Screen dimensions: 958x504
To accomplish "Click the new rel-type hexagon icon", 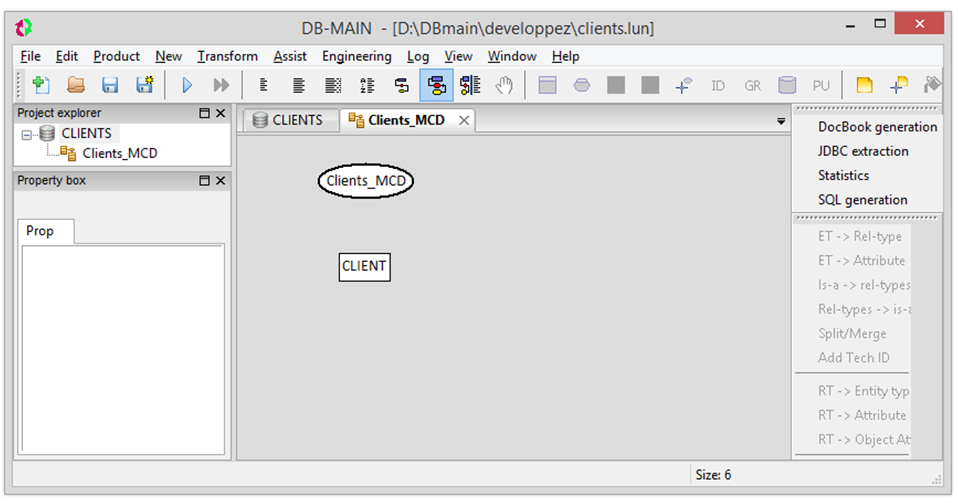I will [x=582, y=85].
